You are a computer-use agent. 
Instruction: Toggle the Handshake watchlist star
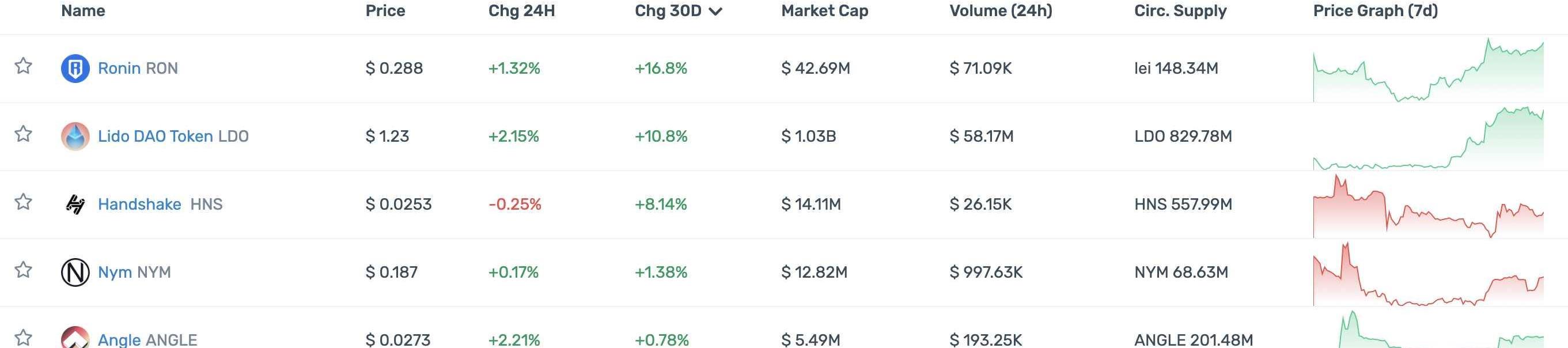click(23, 202)
